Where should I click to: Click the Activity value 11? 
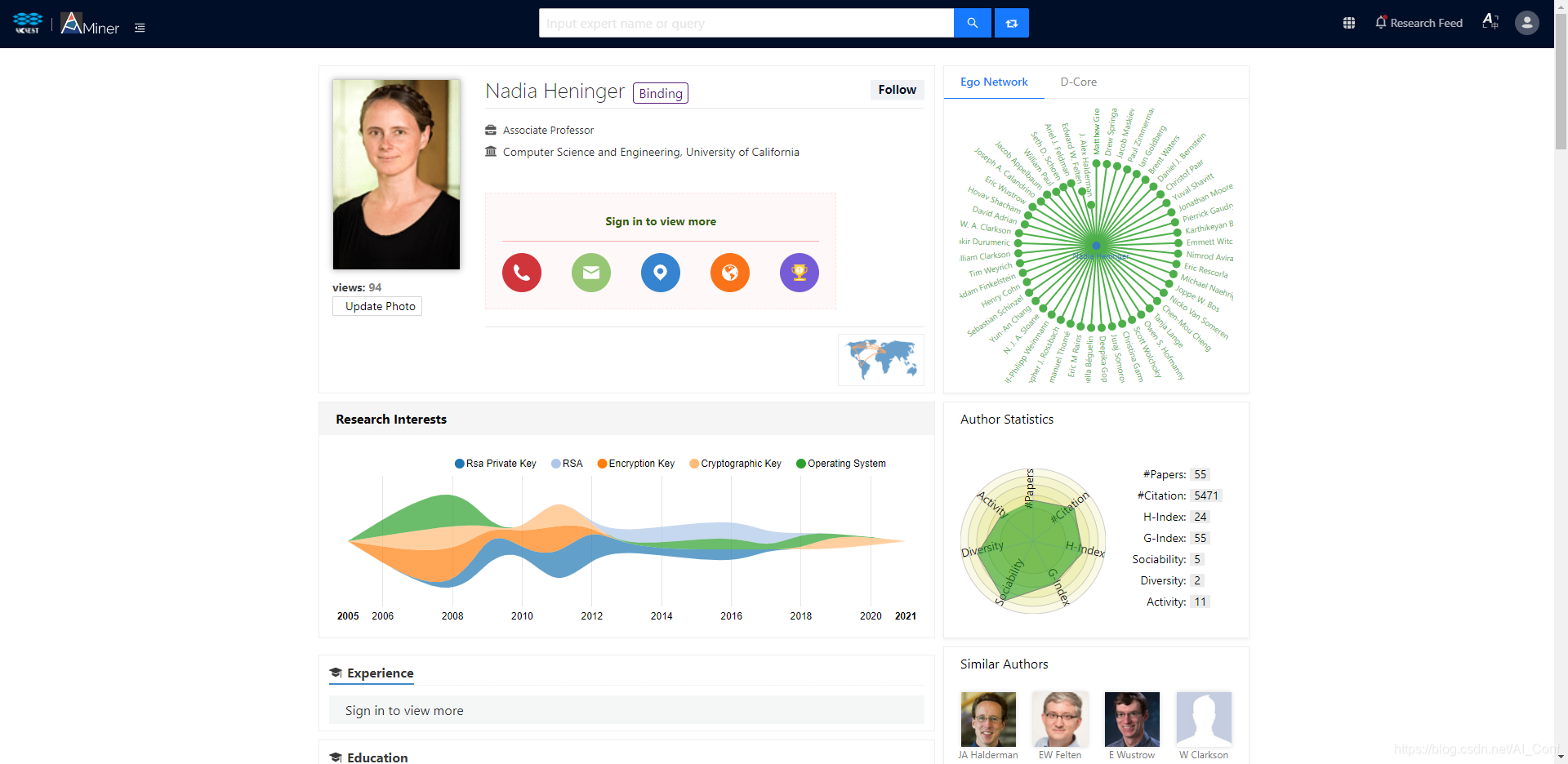pos(1200,602)
